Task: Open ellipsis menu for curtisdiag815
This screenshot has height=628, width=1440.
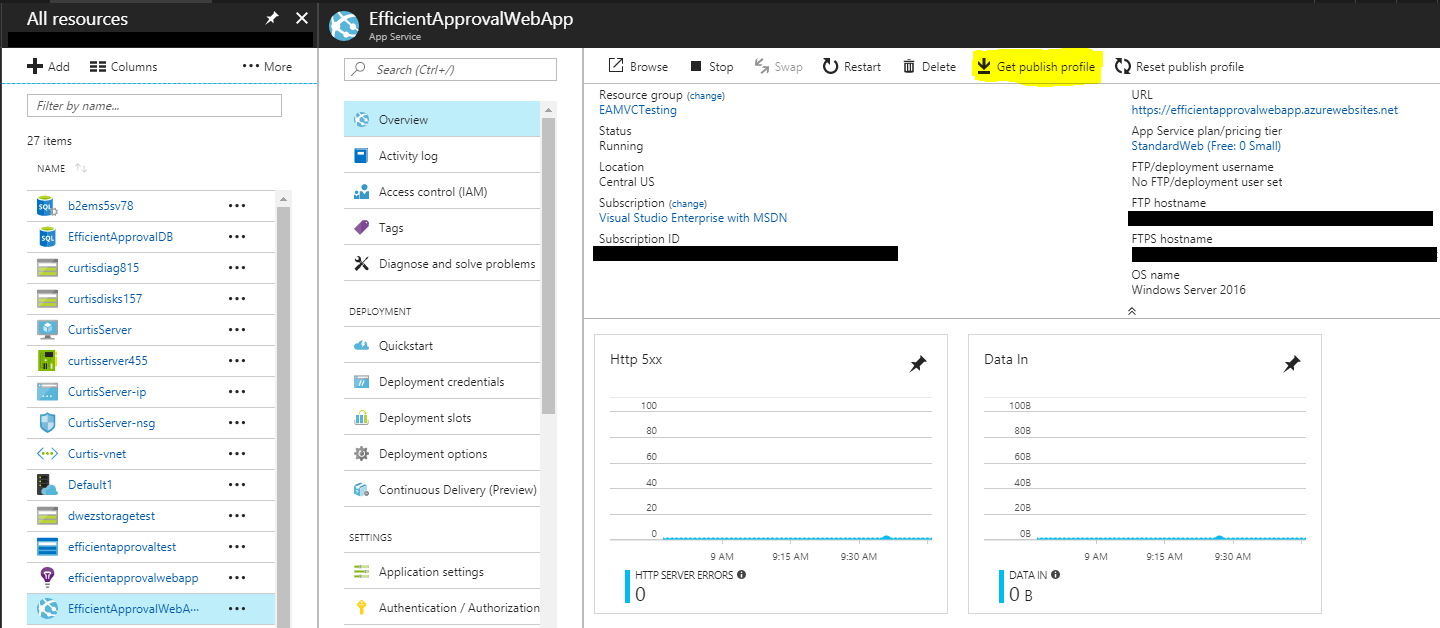Action: (x=237, y=268)
